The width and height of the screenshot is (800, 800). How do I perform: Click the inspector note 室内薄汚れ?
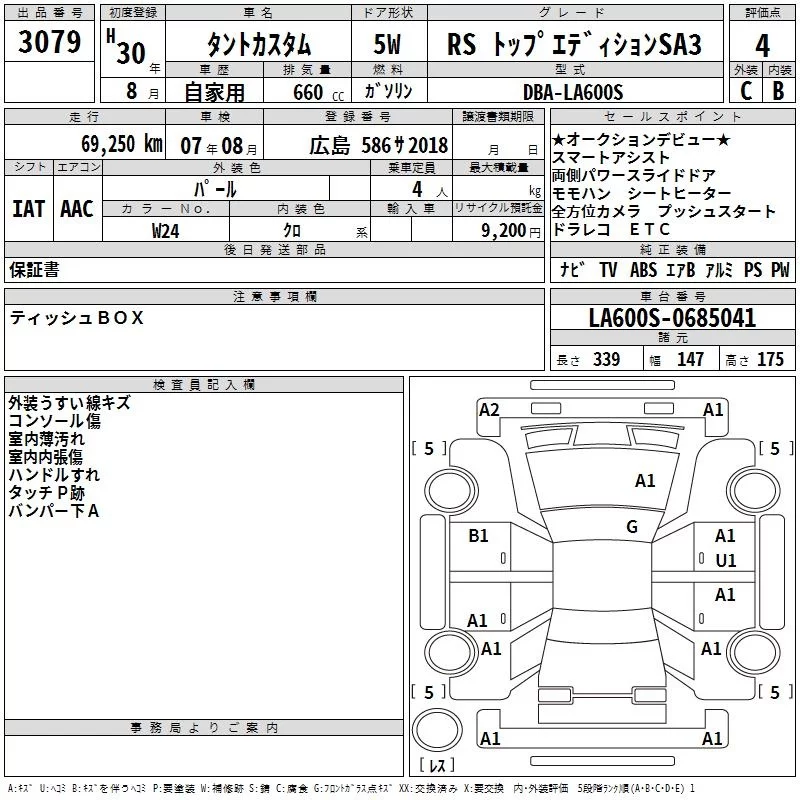coord(46,439)
